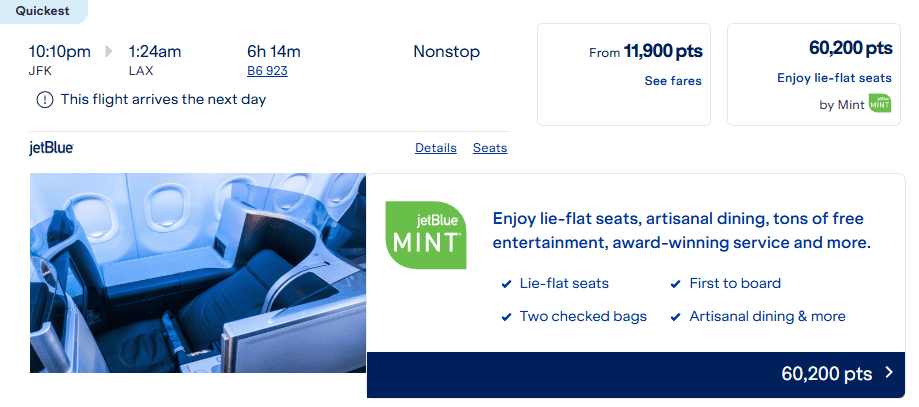Open flight number B6 923 link
The height and width of the screenshot is (407, 919).
point(270,71)
